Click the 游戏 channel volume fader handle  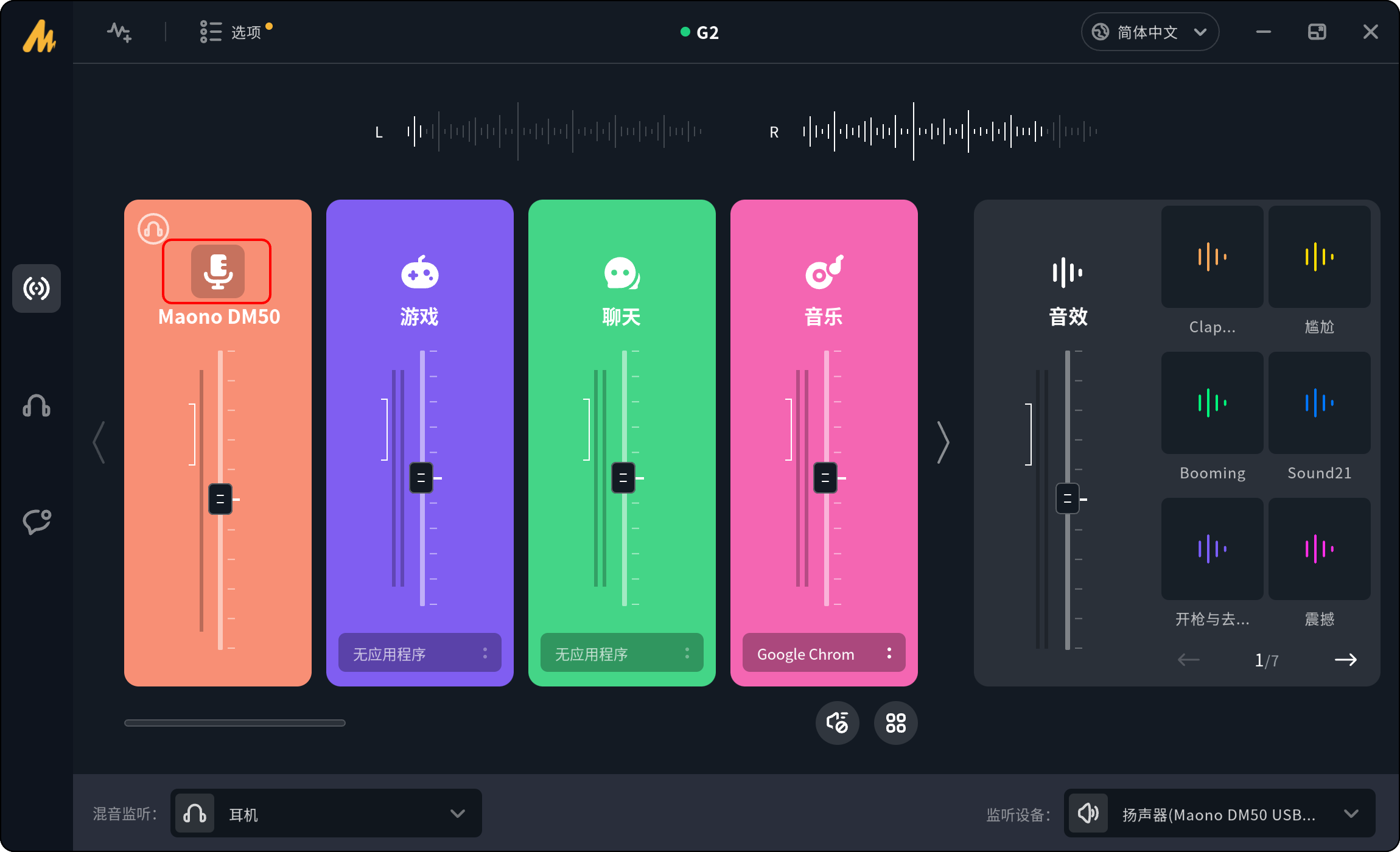click(421, 478)
